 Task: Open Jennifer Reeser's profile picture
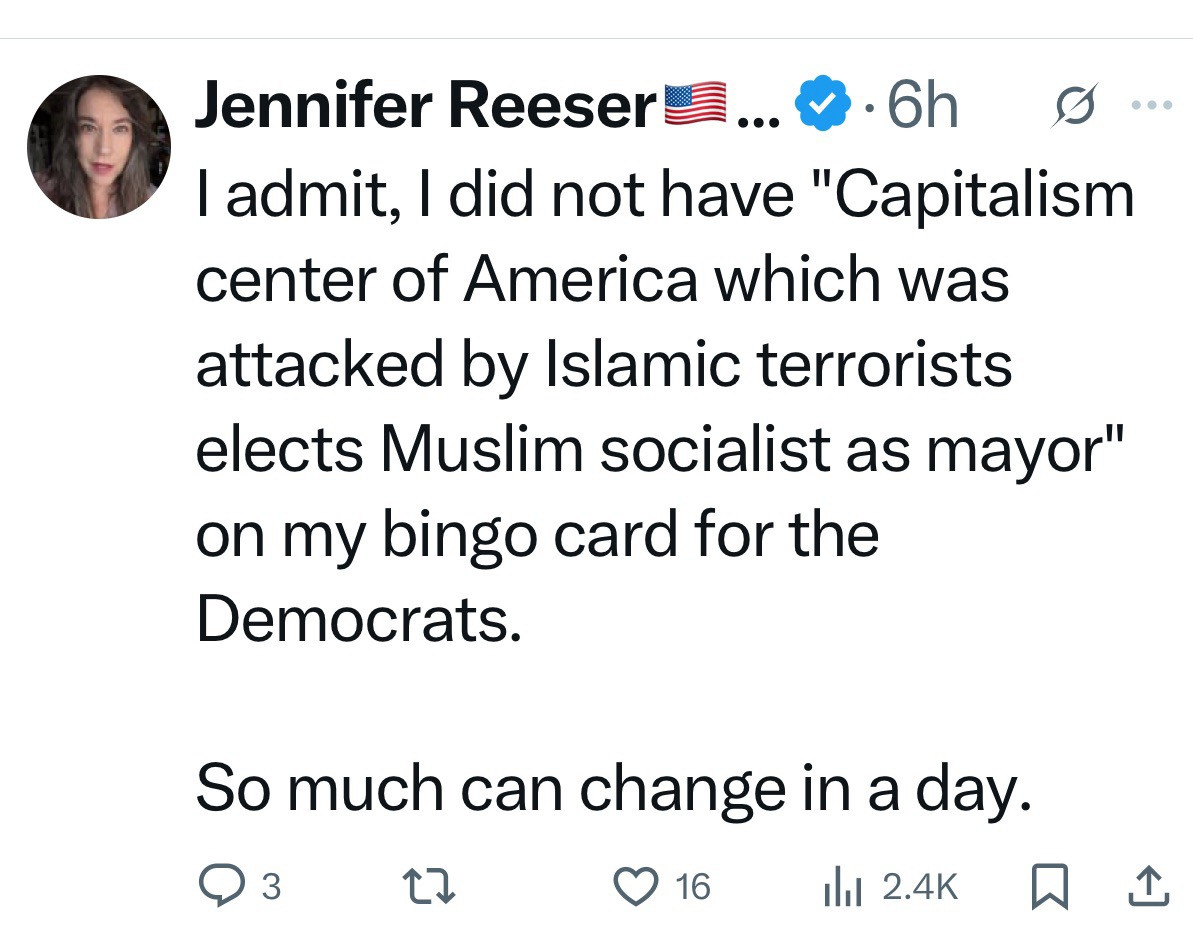[99, 146]
